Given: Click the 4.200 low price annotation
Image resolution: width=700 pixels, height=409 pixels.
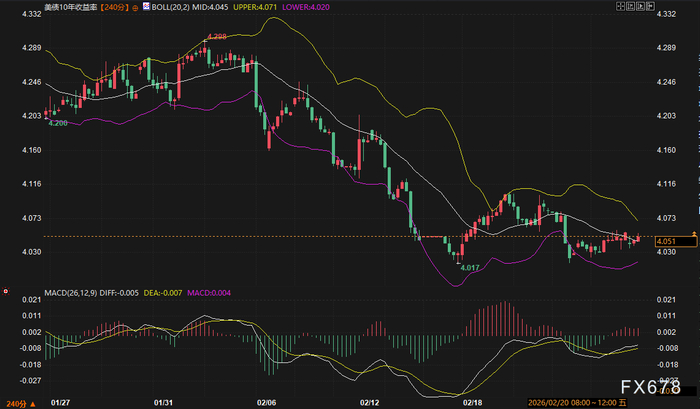Looking at the screenshot, I should [58, 122].
